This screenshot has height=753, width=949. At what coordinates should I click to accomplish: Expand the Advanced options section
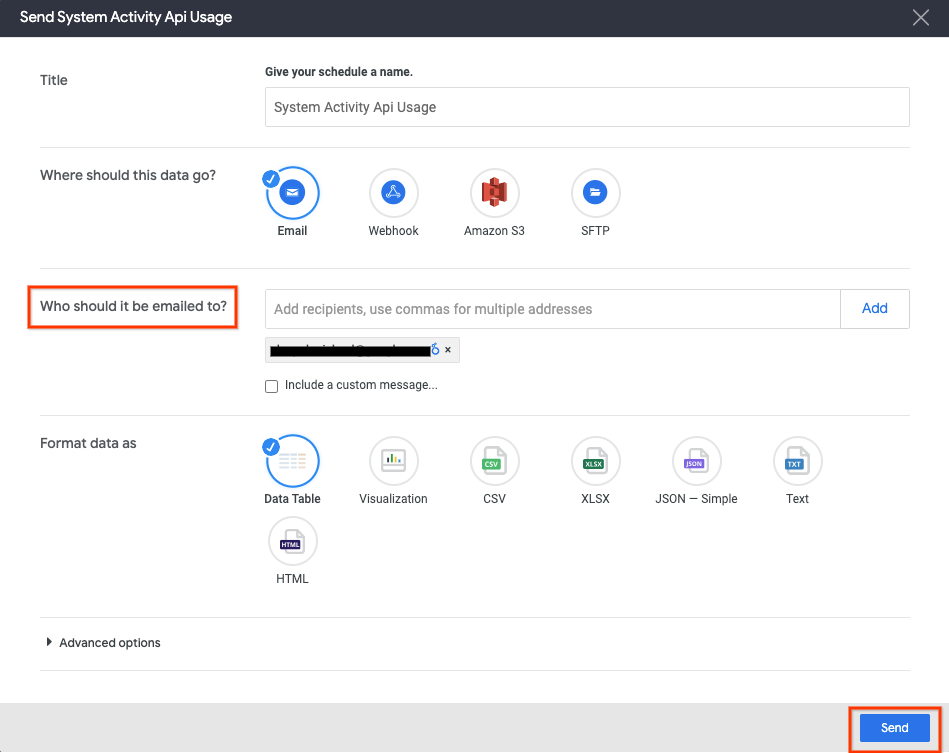[102, 643]
